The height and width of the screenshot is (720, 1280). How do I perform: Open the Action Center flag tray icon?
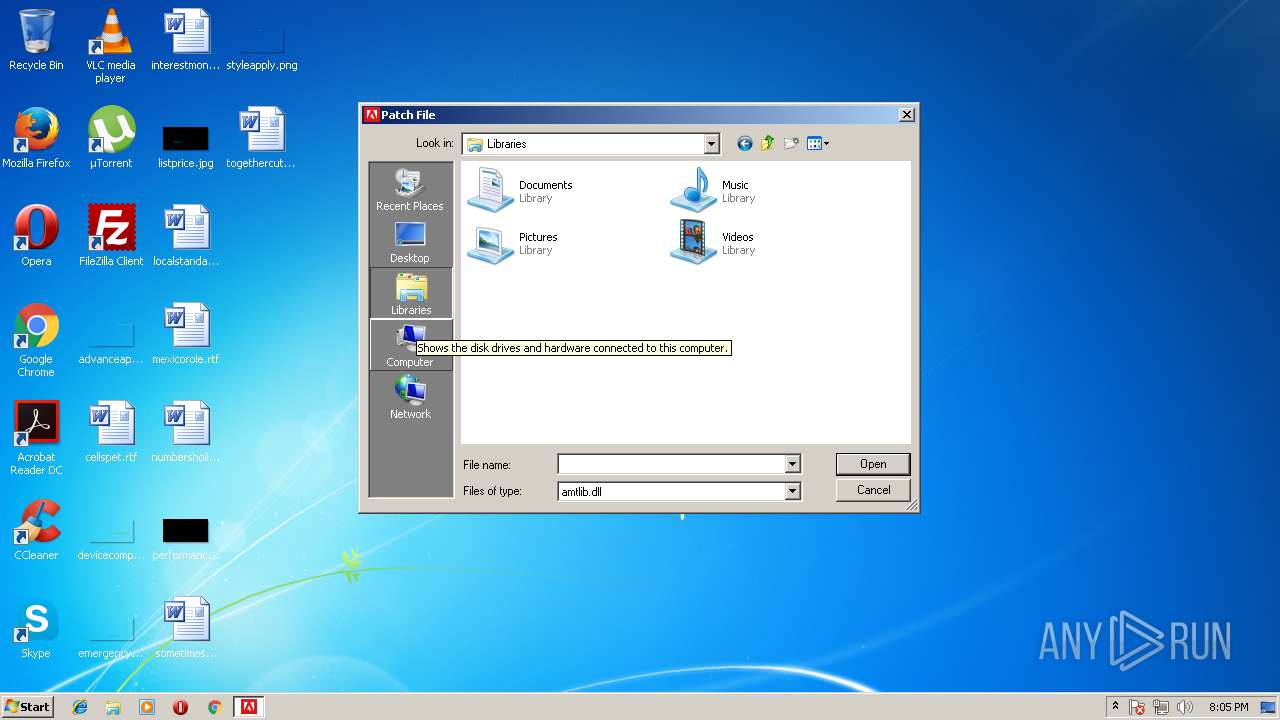click(1138, 707)
